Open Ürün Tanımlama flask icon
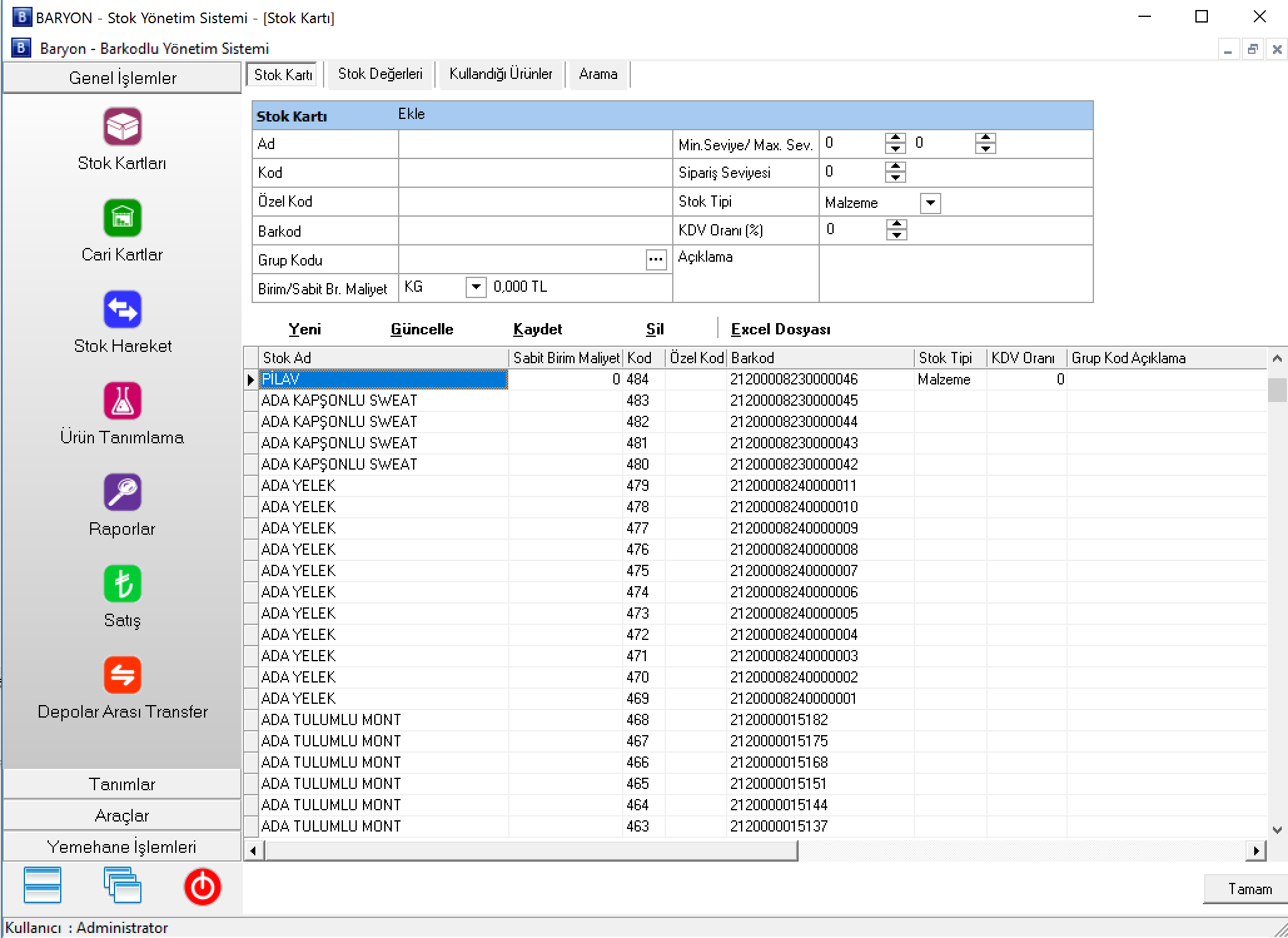 coord(123,401)
